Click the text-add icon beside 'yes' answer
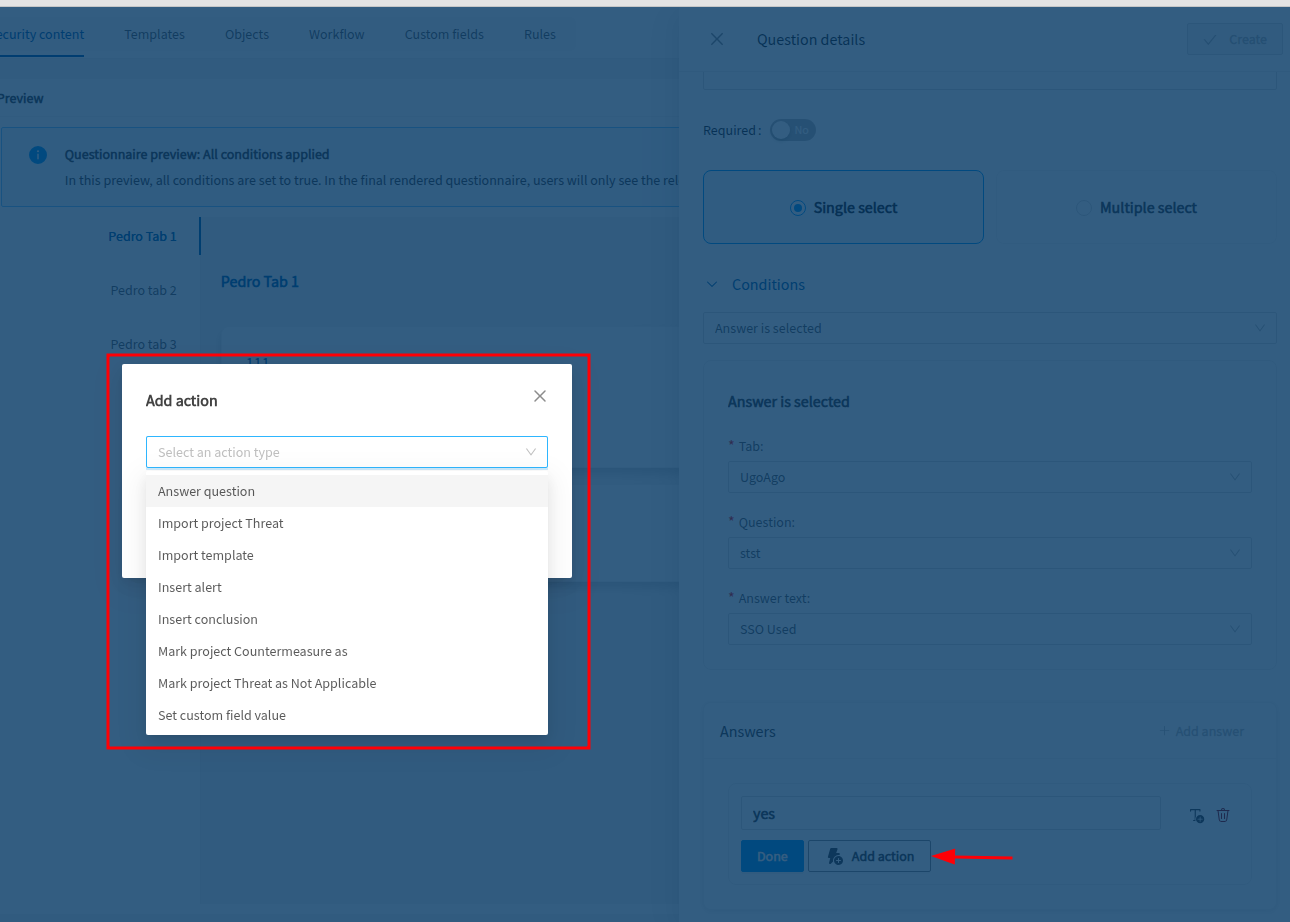Screen dimensions: 1290x922 click(1197, 815)
